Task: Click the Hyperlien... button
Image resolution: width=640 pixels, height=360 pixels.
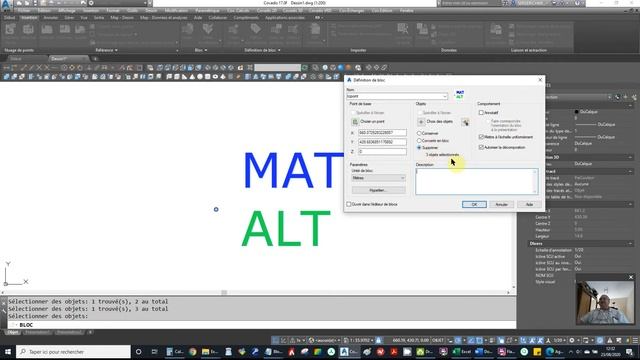Action: coord(378,190)
